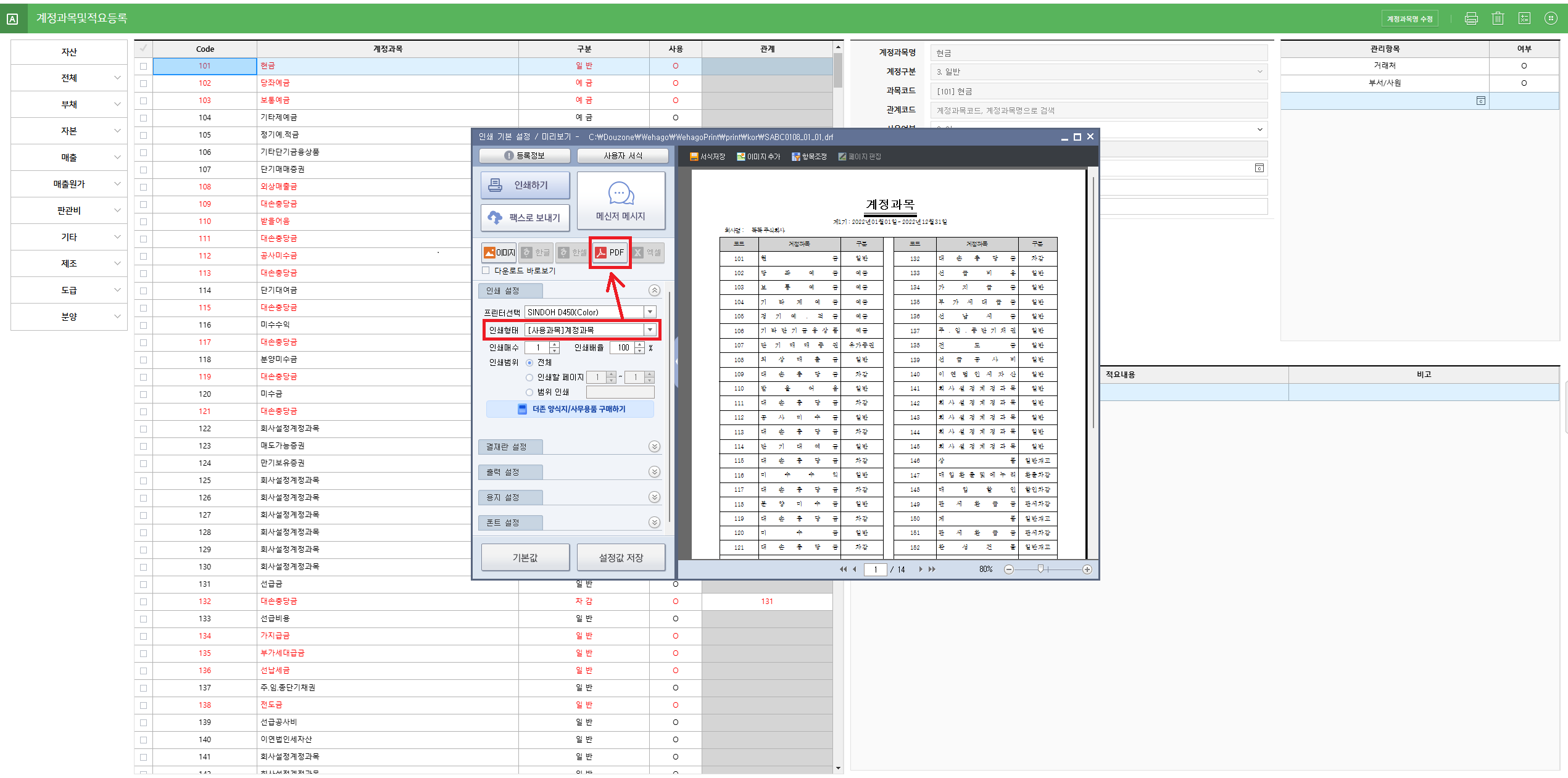Switch to the 사용자 서식 tab

point(623,155)
